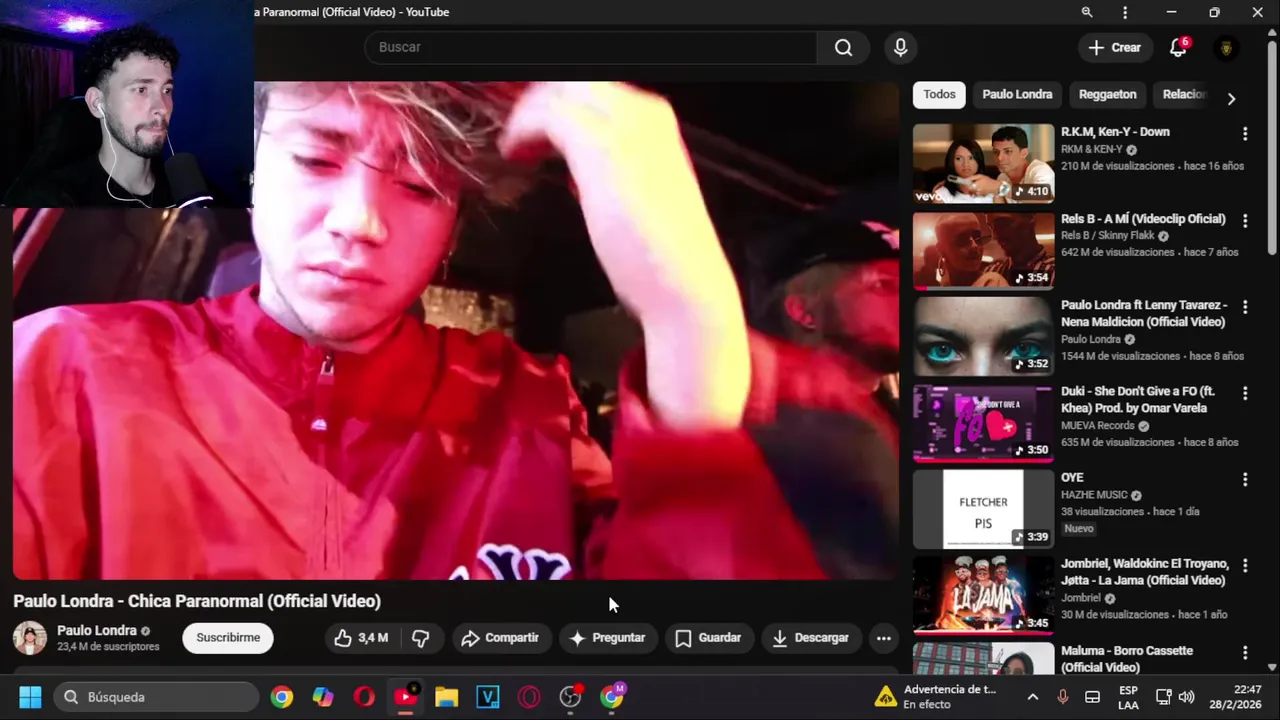Open Paulo Londra channel name link
The height and width of the screenshot is (720, 1280).
(97, 631)
